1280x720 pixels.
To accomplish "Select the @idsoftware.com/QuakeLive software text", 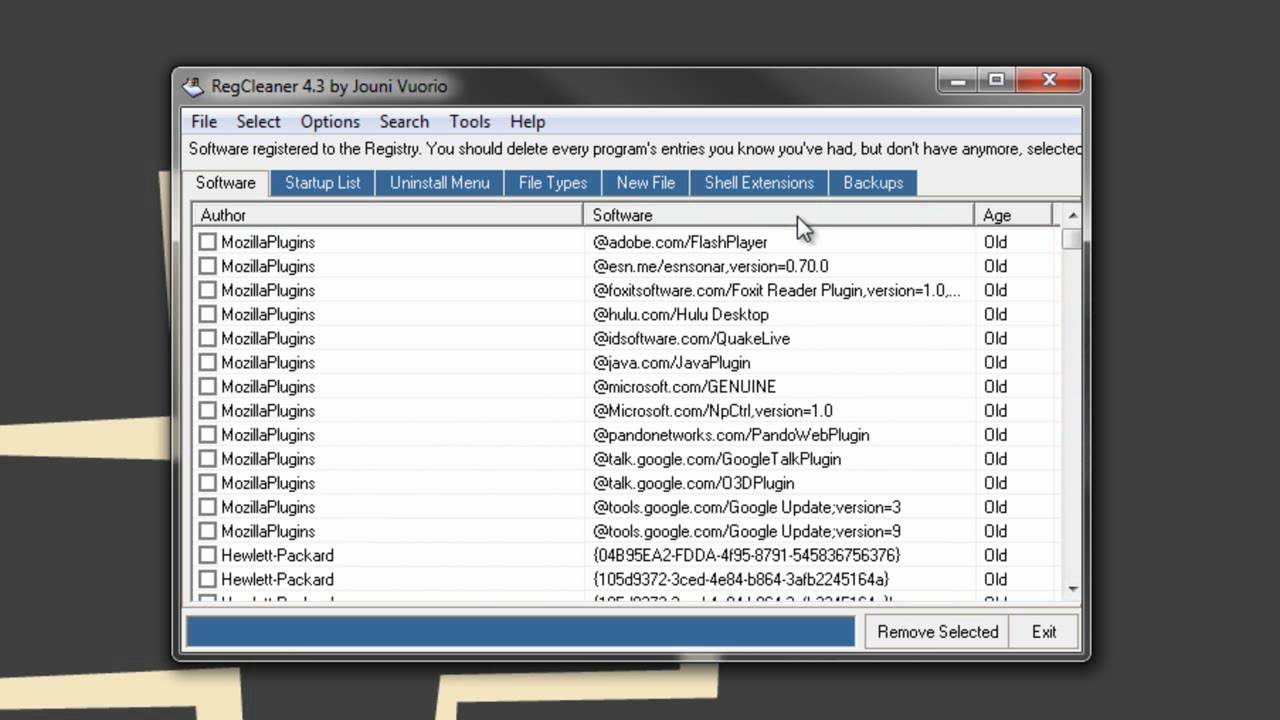I will (691, 338).
